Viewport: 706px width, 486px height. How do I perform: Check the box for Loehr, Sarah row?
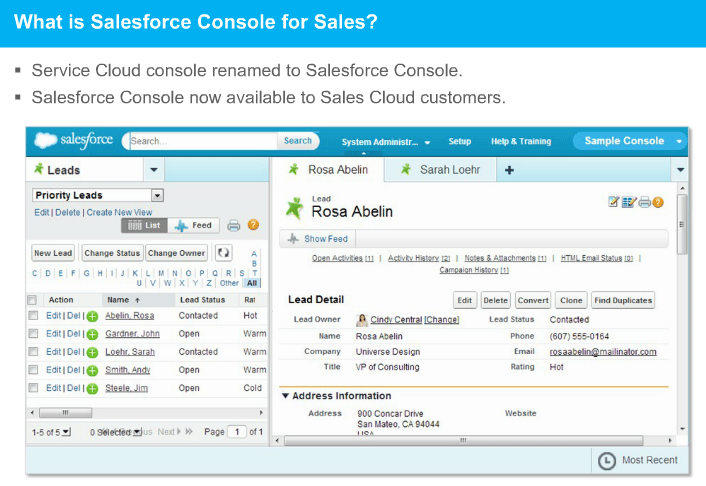coord(33,351)
